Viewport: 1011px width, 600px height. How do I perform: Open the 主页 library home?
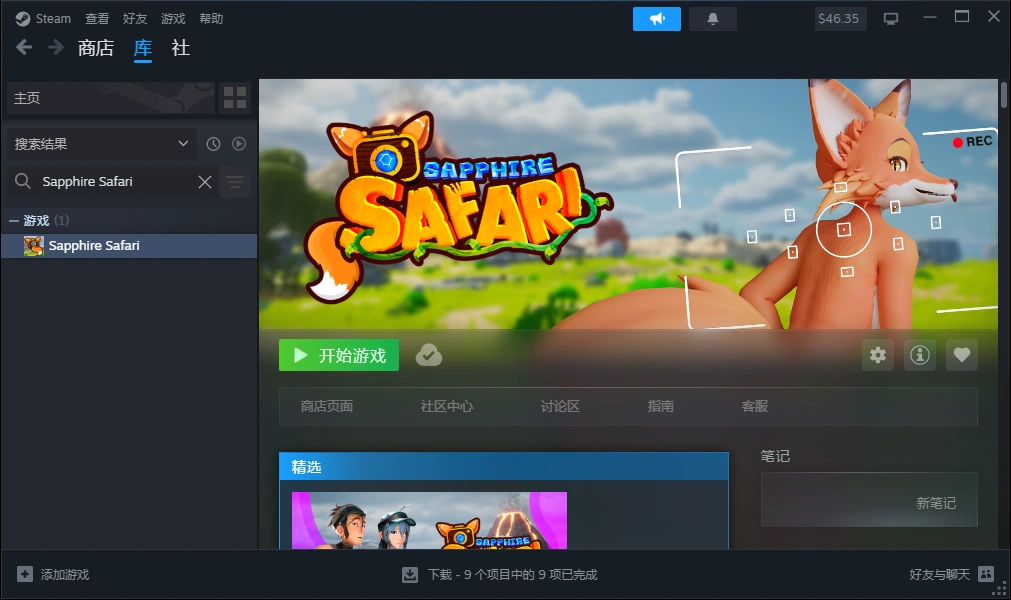110,98
